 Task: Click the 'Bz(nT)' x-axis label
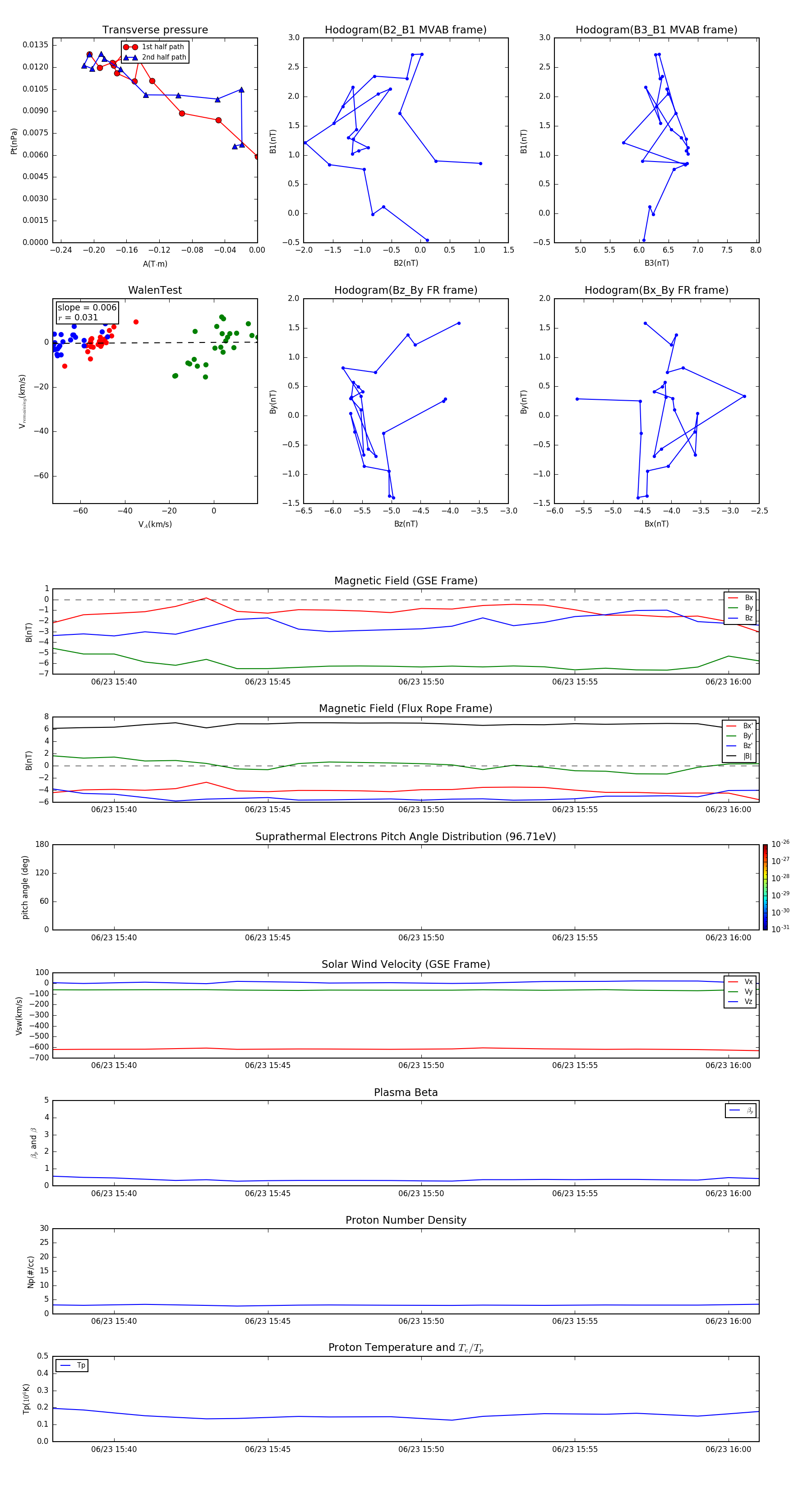(x=406, y=524)
